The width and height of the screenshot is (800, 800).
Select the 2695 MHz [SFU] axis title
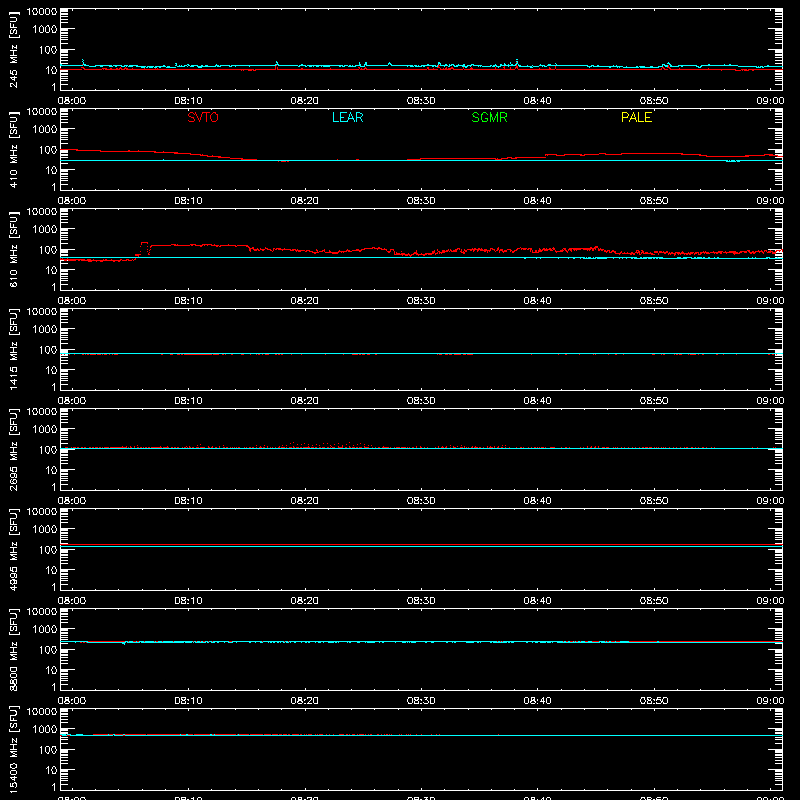coord(13,449)
